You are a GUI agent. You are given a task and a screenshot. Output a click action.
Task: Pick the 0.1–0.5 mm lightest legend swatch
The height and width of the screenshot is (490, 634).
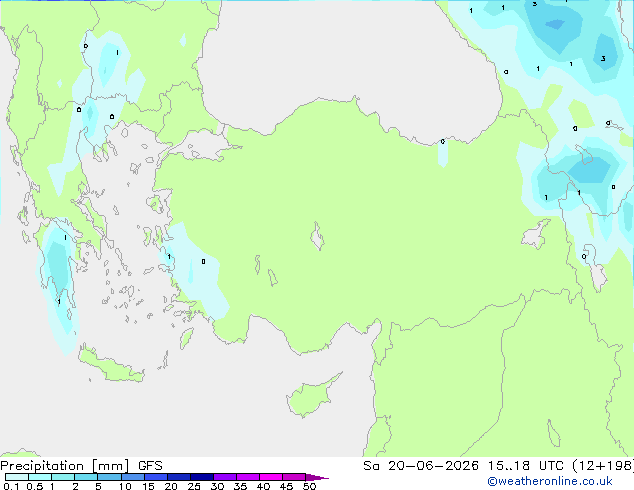17,477
